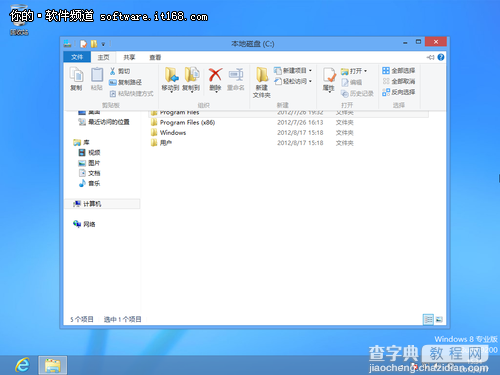Open the 文档 (Documents) library
The image size is (500, 375).
[89, 173]
